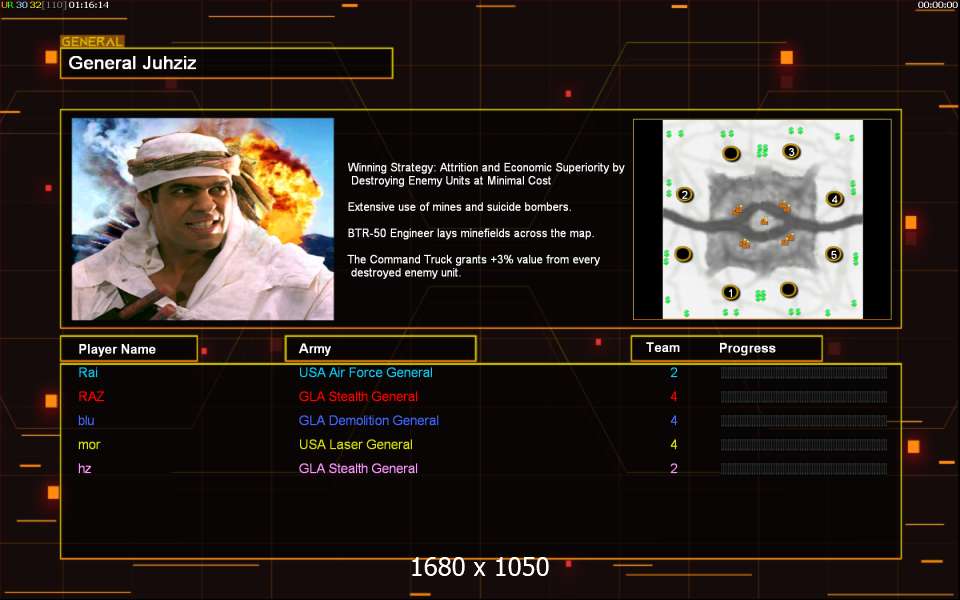Click green supply cluster between bottom start markers
The height and width of the screenshot is (600, 960).
pos(760,296)
